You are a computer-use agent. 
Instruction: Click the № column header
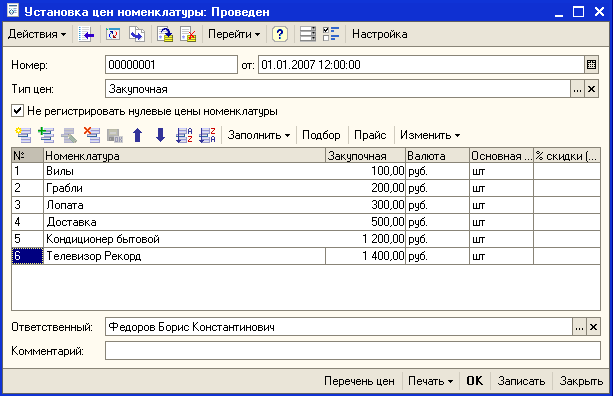click(27, 156)
